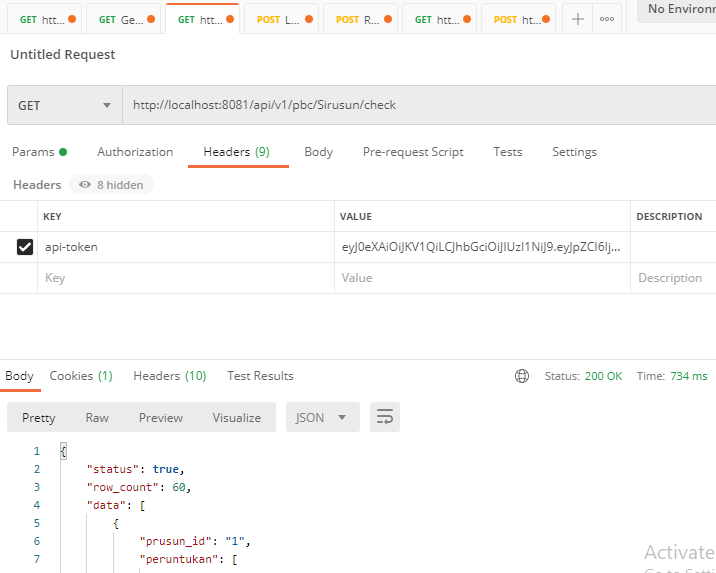
Task: Click the api-token value starting eyJ0eXAi
Action: coord(482,247)
